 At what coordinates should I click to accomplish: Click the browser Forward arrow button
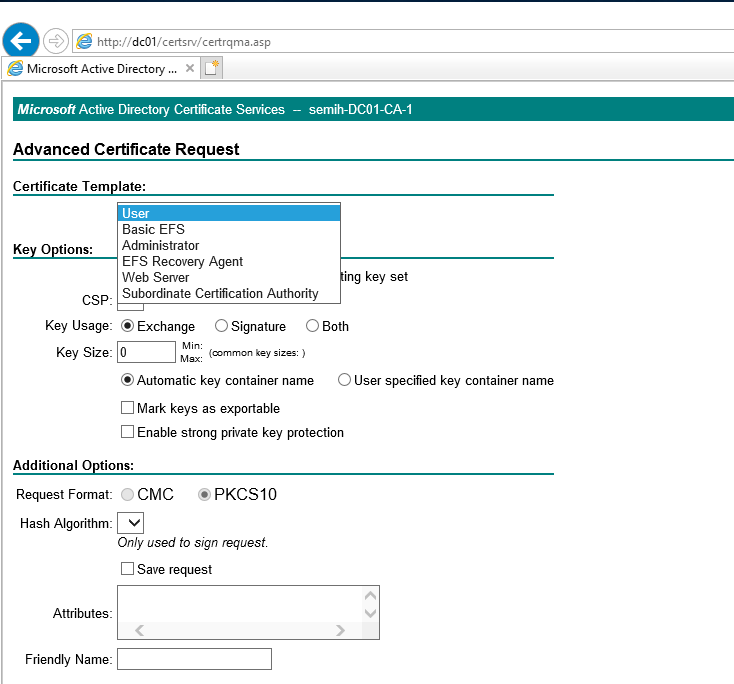56,41
